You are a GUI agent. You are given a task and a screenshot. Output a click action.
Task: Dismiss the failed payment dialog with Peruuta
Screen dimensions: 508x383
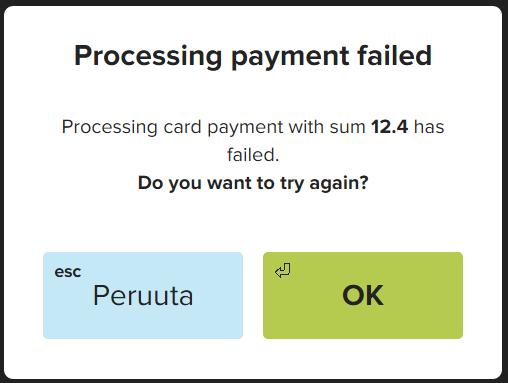[x=143, y=295]
